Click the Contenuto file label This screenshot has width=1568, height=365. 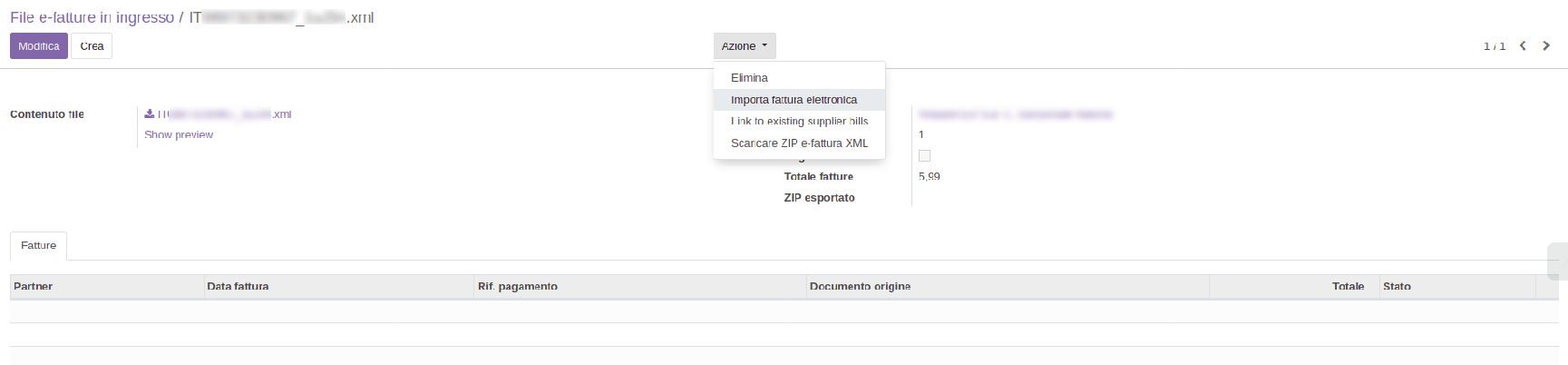(47, 114)
